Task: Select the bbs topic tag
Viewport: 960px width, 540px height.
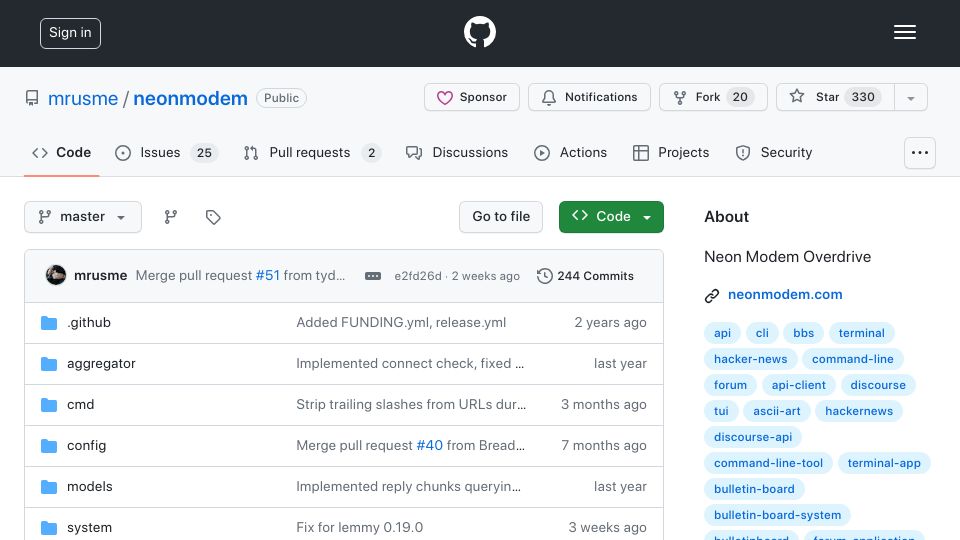Action: click(x=803, y=333)
